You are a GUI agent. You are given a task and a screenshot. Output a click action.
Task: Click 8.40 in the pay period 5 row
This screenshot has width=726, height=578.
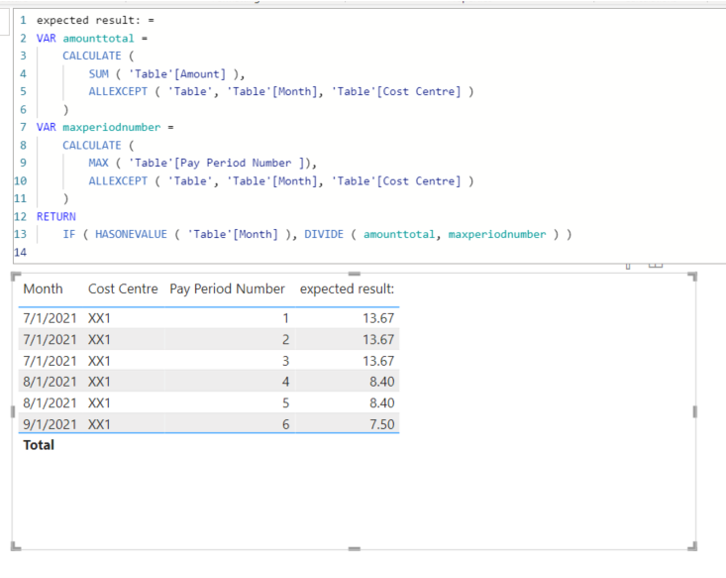382,403
